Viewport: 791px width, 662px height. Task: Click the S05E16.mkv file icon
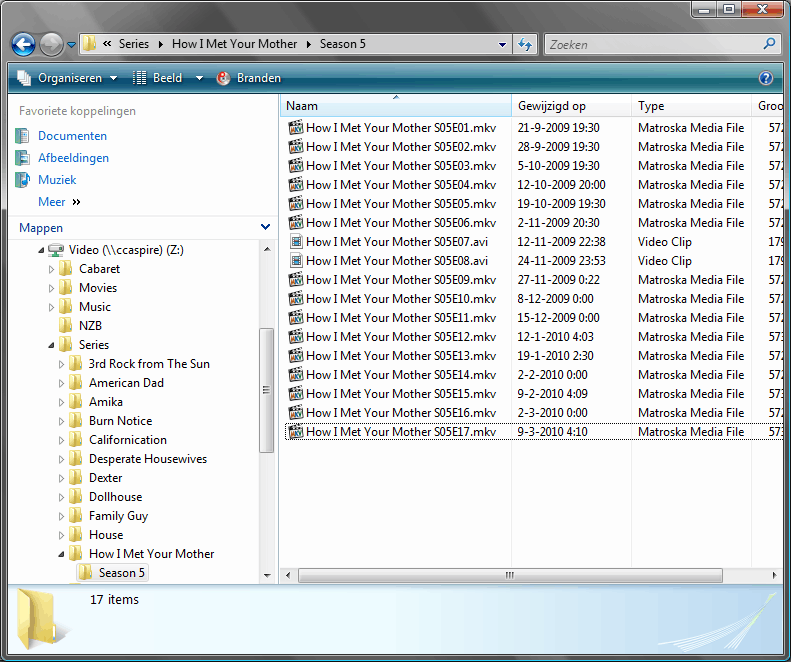pos(296,413)
